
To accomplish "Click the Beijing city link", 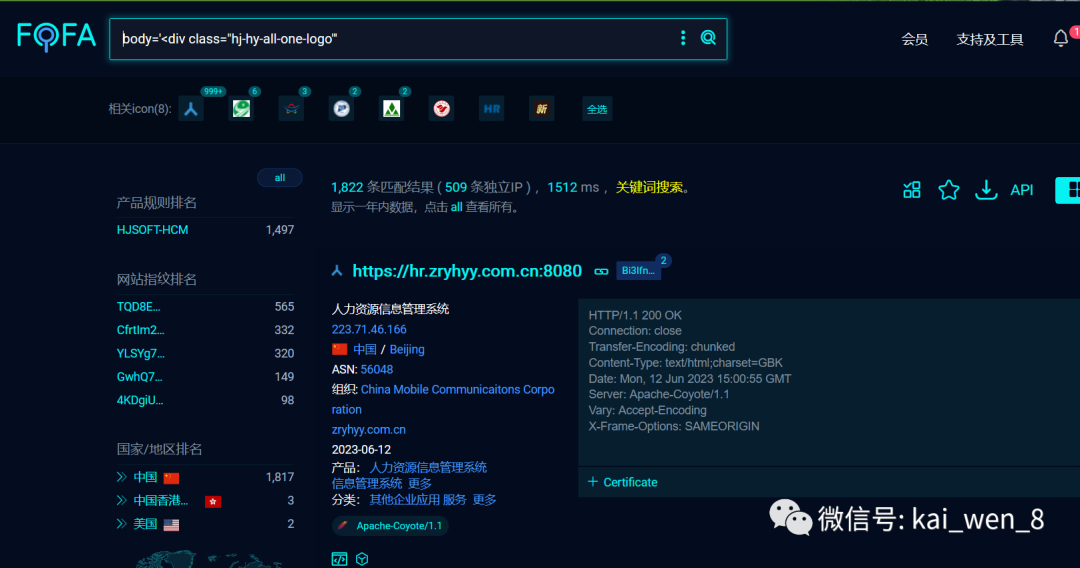I will 407,349.
